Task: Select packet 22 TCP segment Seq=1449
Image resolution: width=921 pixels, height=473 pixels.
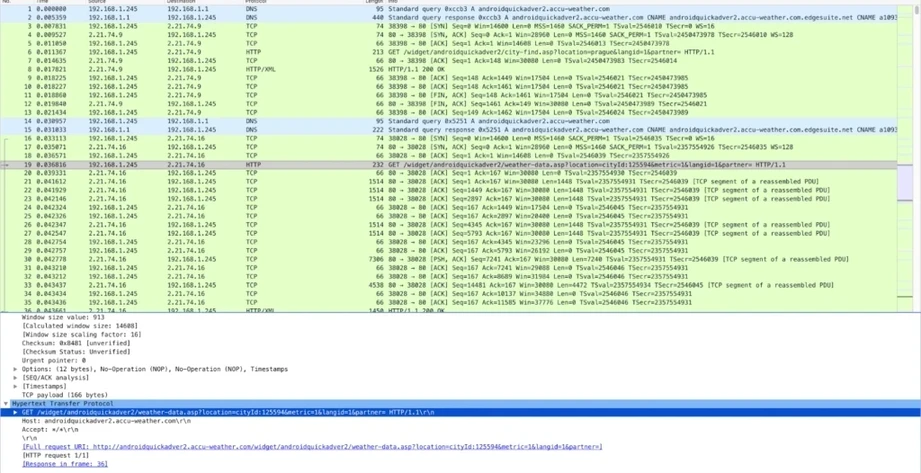Action: 449,190
